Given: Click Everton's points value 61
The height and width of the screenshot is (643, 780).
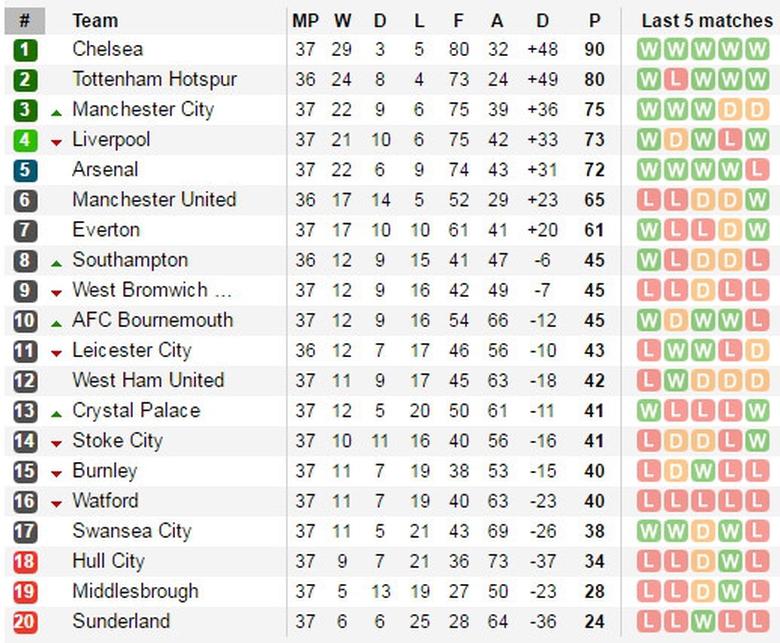Looking at the screenshot, I should 595,230.
